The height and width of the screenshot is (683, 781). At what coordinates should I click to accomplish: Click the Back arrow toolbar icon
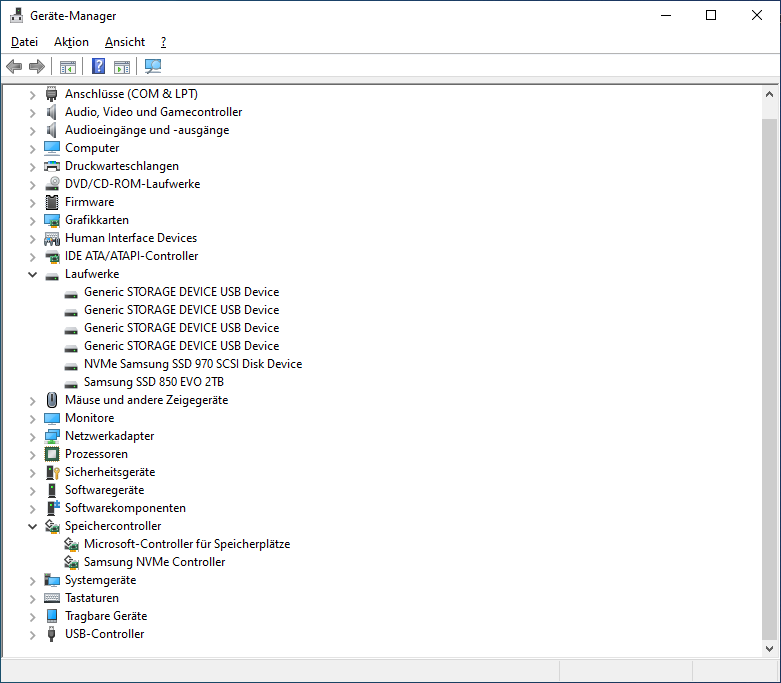[14, 66]
